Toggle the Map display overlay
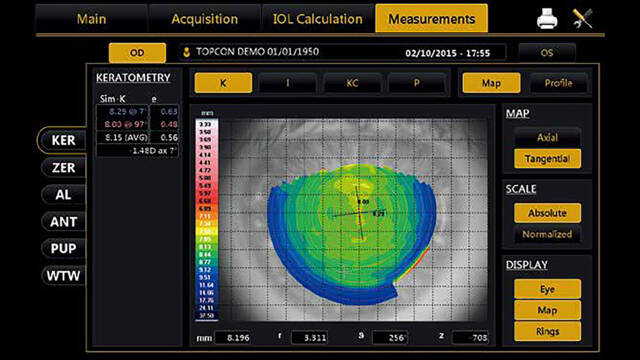Image resolution: width=640 pixels, height=360 pixels. [x=547, y=310]
